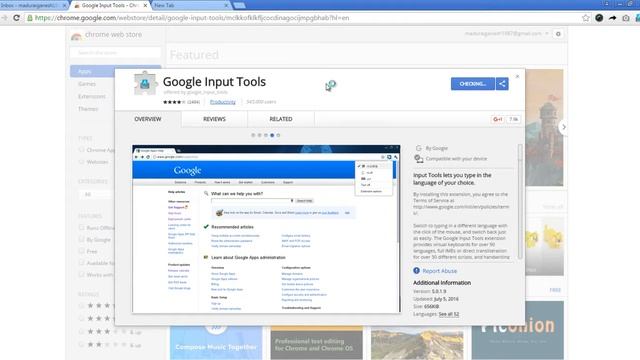Toggle the By Google feature checkbox

tap(81, 239)
